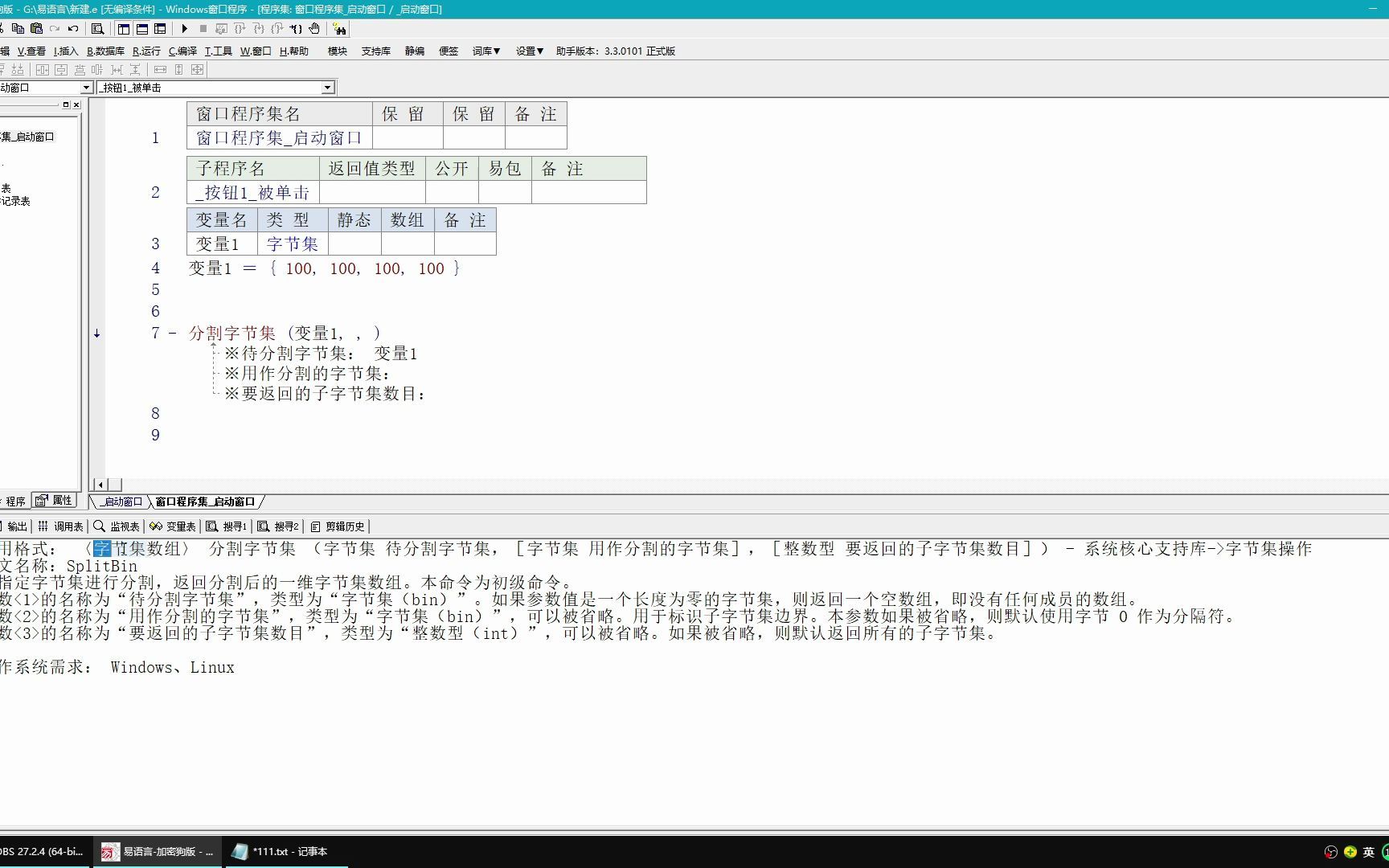Click the editor horizontal scroll left arrow
Screen dimensions: 1389x868
(x=100, y=485)
